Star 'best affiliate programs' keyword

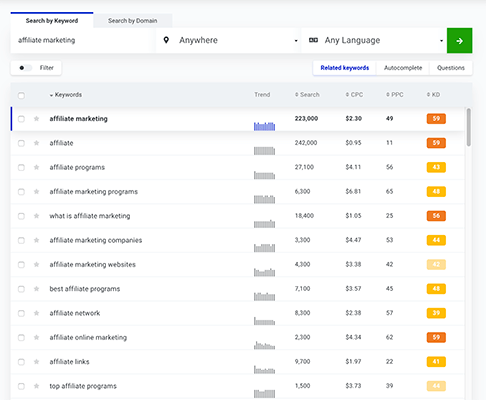37,289
